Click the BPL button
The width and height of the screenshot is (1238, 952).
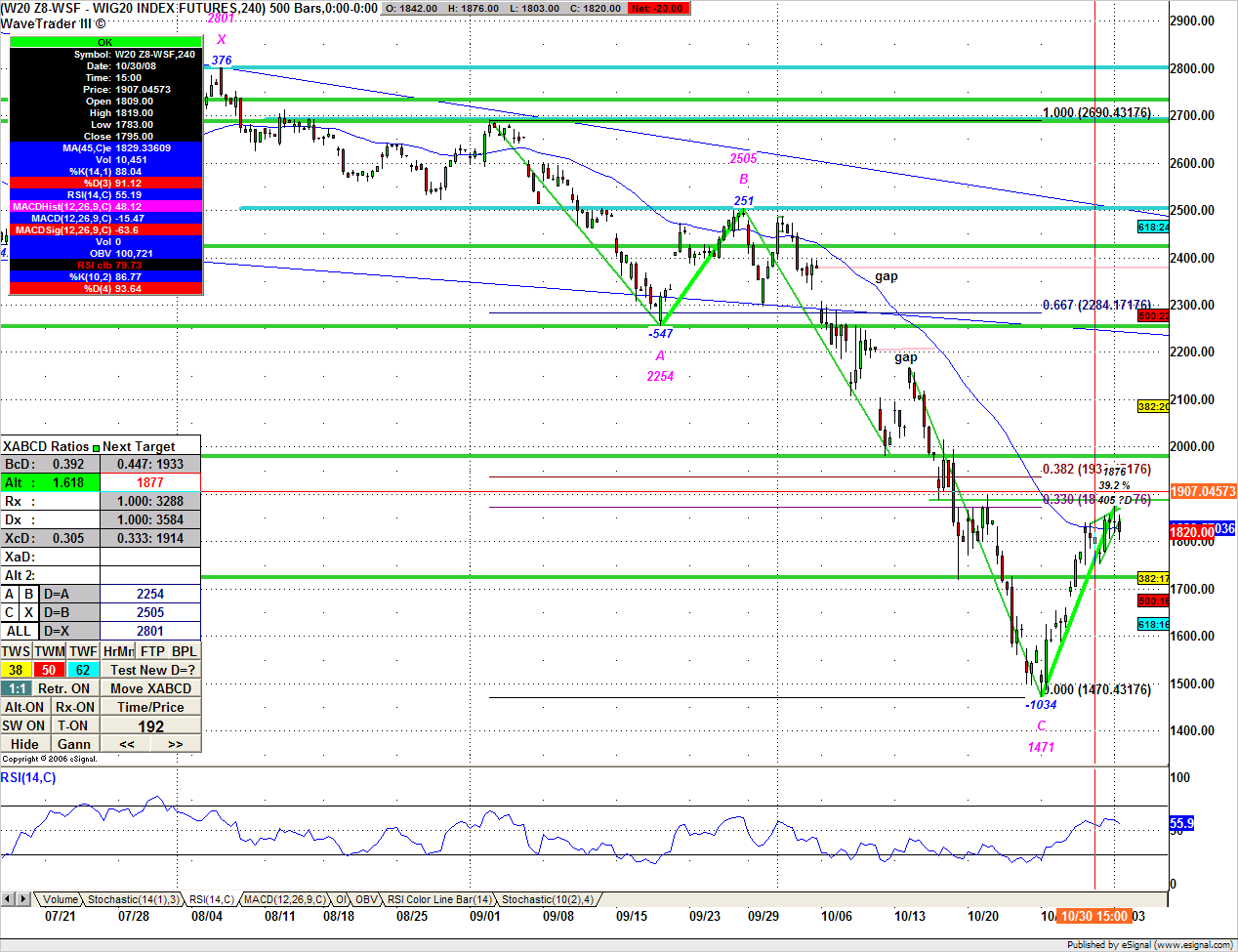pos(185,651)
